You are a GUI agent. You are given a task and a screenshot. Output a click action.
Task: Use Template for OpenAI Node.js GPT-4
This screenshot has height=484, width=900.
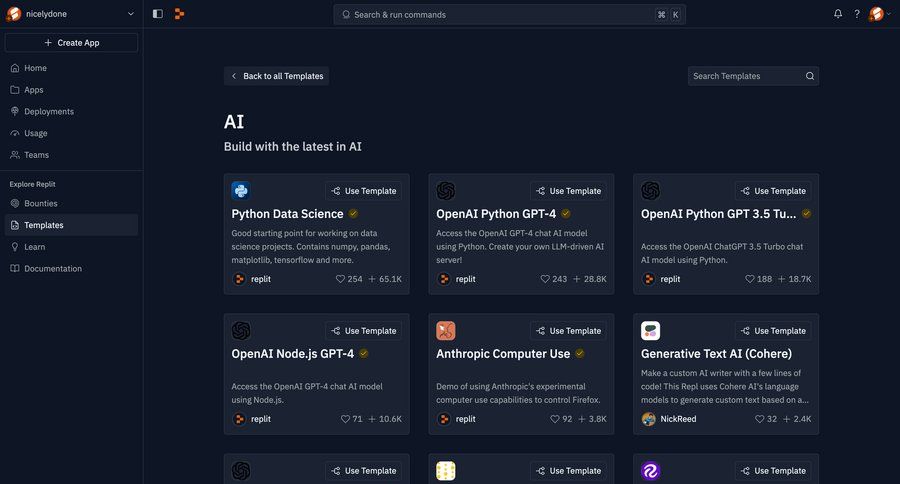[x=364, y=330]
